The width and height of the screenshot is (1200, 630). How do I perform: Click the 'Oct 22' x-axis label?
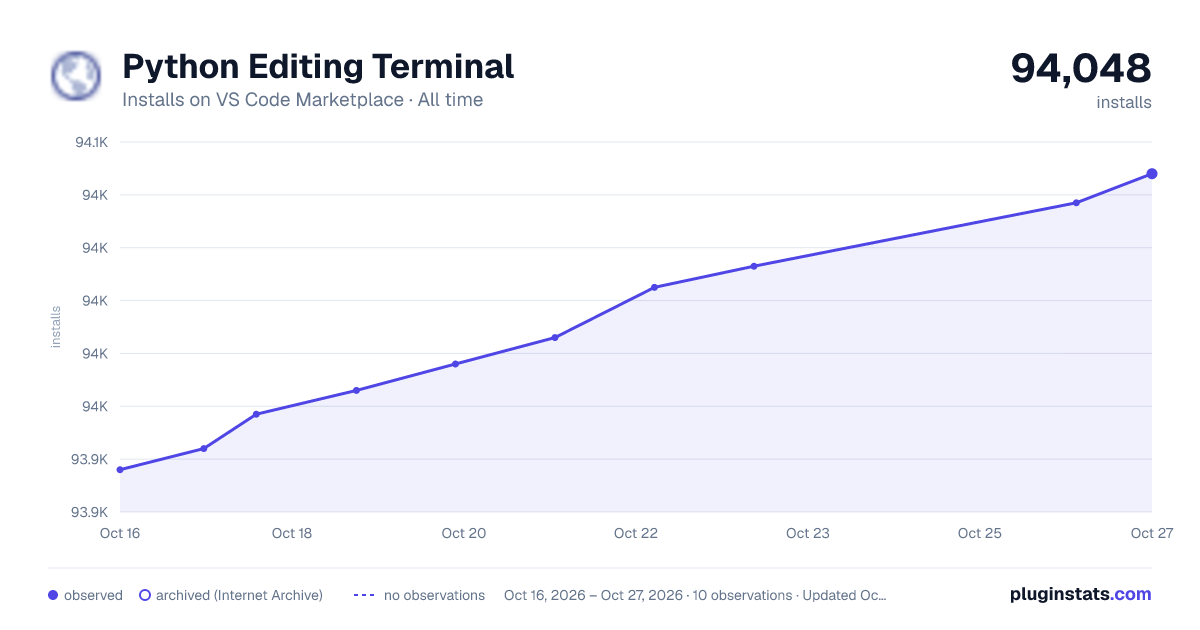[636, 533]
